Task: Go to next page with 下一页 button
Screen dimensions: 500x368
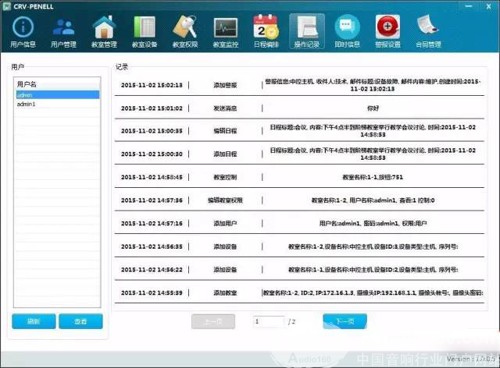Action: pyautogui.click(x=345, y=321)
